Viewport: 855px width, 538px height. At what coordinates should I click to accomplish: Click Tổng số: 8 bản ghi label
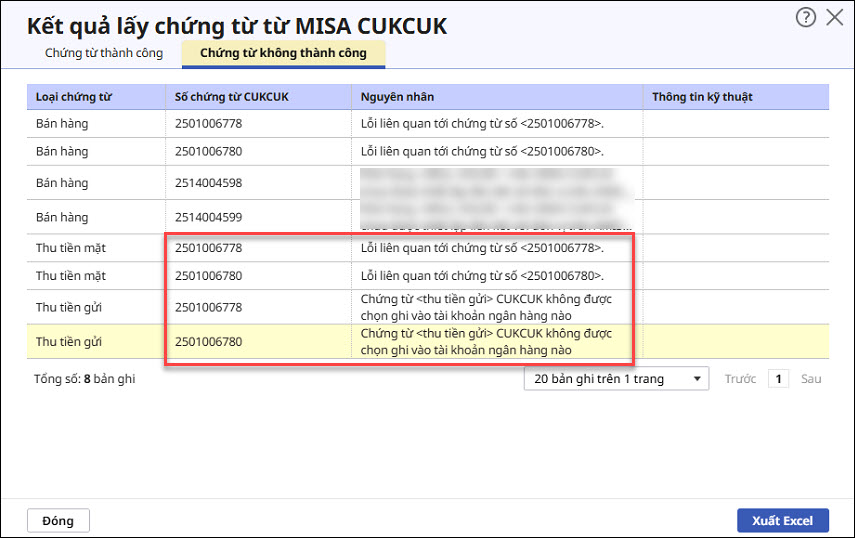coord(85,379)
